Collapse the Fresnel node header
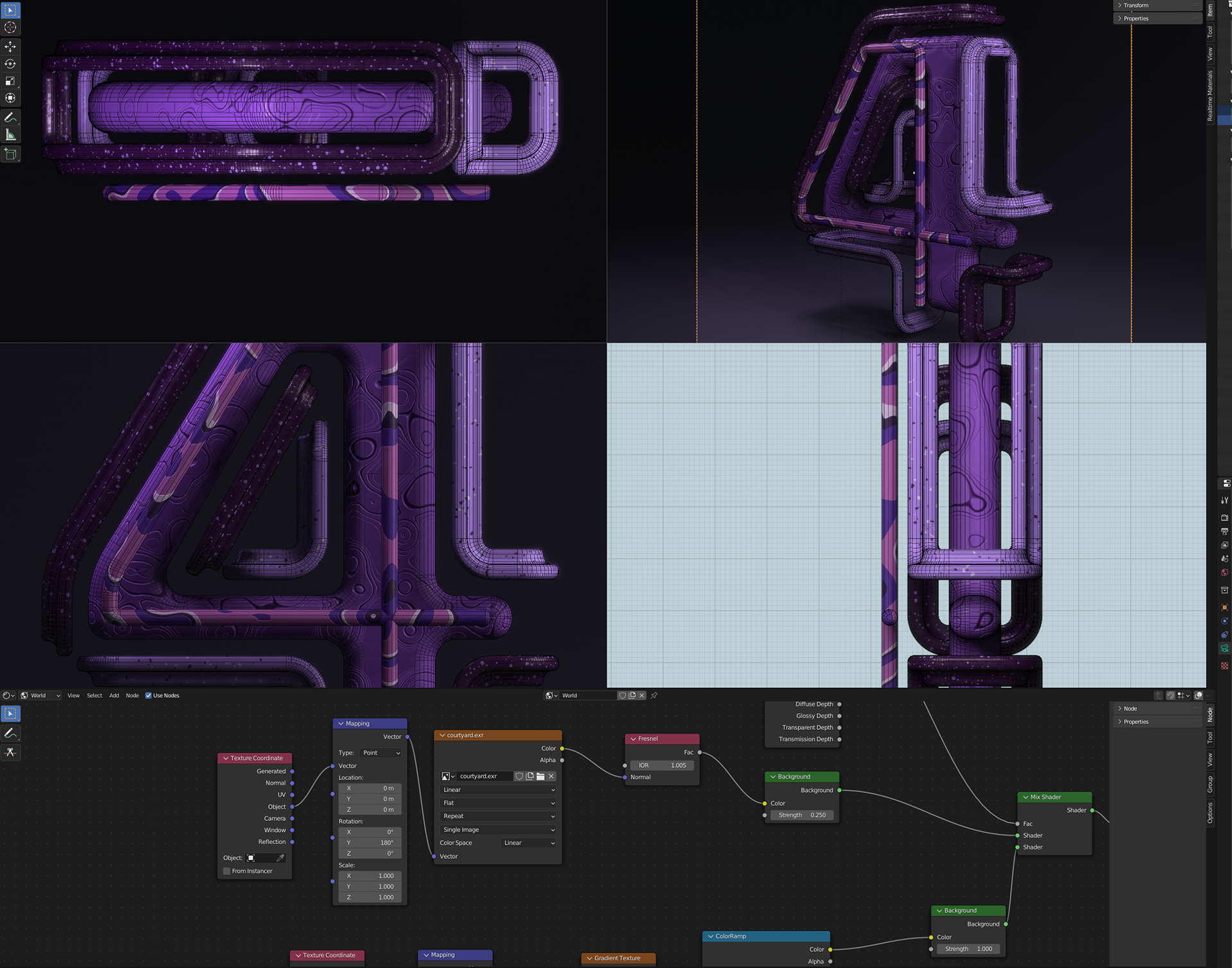 coord(633,739)
